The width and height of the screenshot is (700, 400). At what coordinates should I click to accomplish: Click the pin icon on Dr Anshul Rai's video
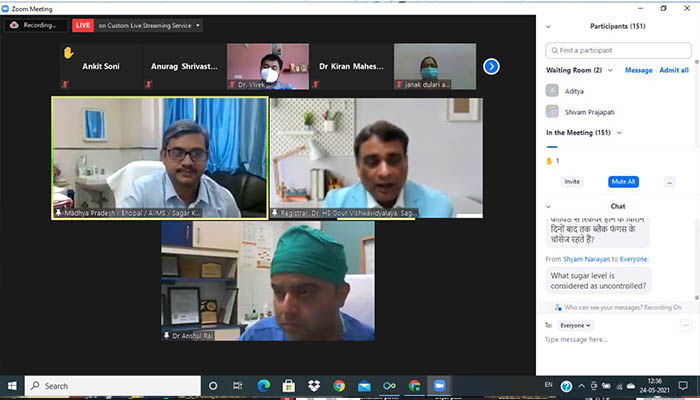(x=167, y=335)
